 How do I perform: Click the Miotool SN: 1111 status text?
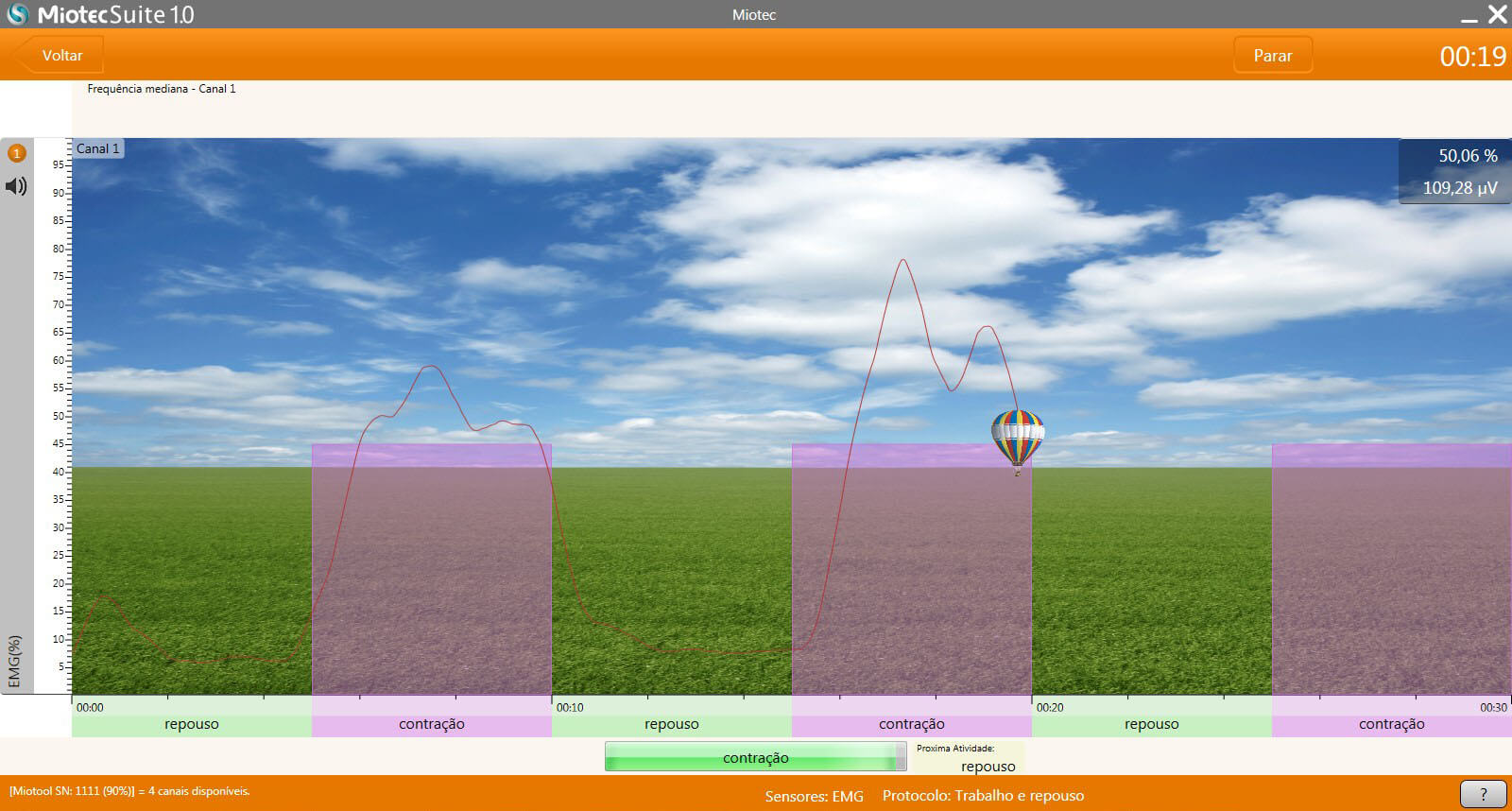click(x=129, y=791)
